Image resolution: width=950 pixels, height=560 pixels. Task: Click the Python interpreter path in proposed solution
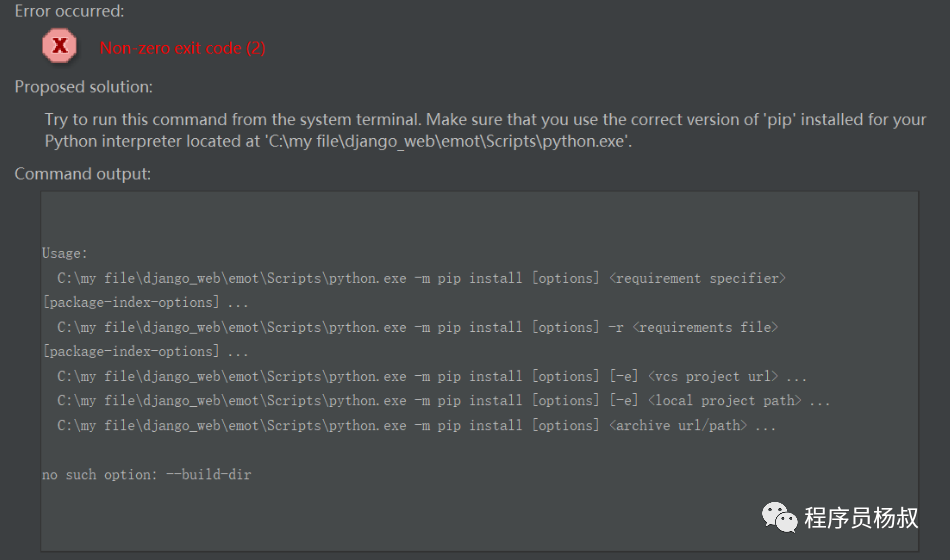(x=448, y=141)
